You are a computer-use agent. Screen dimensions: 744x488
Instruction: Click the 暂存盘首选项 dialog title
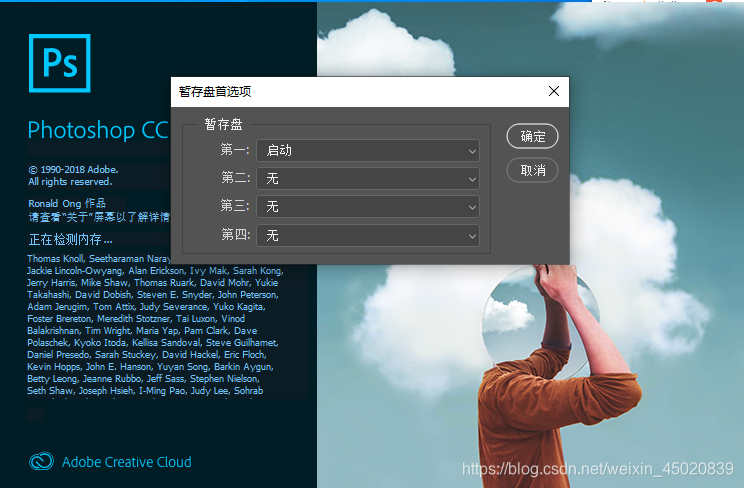tap(215, 92)
